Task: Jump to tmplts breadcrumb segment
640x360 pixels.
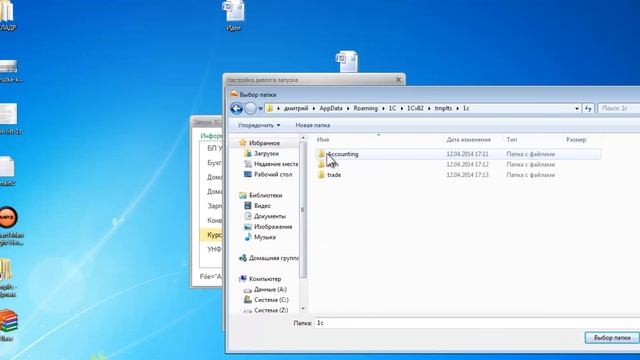Action: point(443,109)
